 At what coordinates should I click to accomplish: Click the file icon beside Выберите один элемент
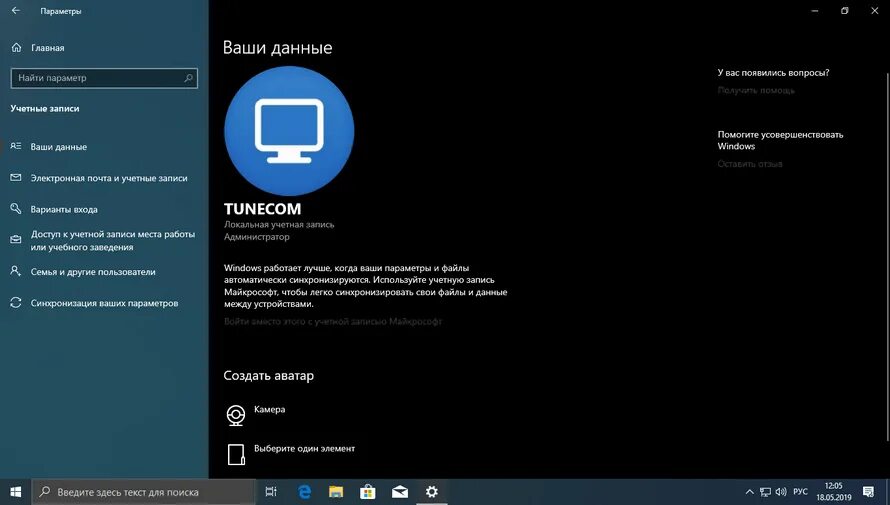click(x=236, y=454)
